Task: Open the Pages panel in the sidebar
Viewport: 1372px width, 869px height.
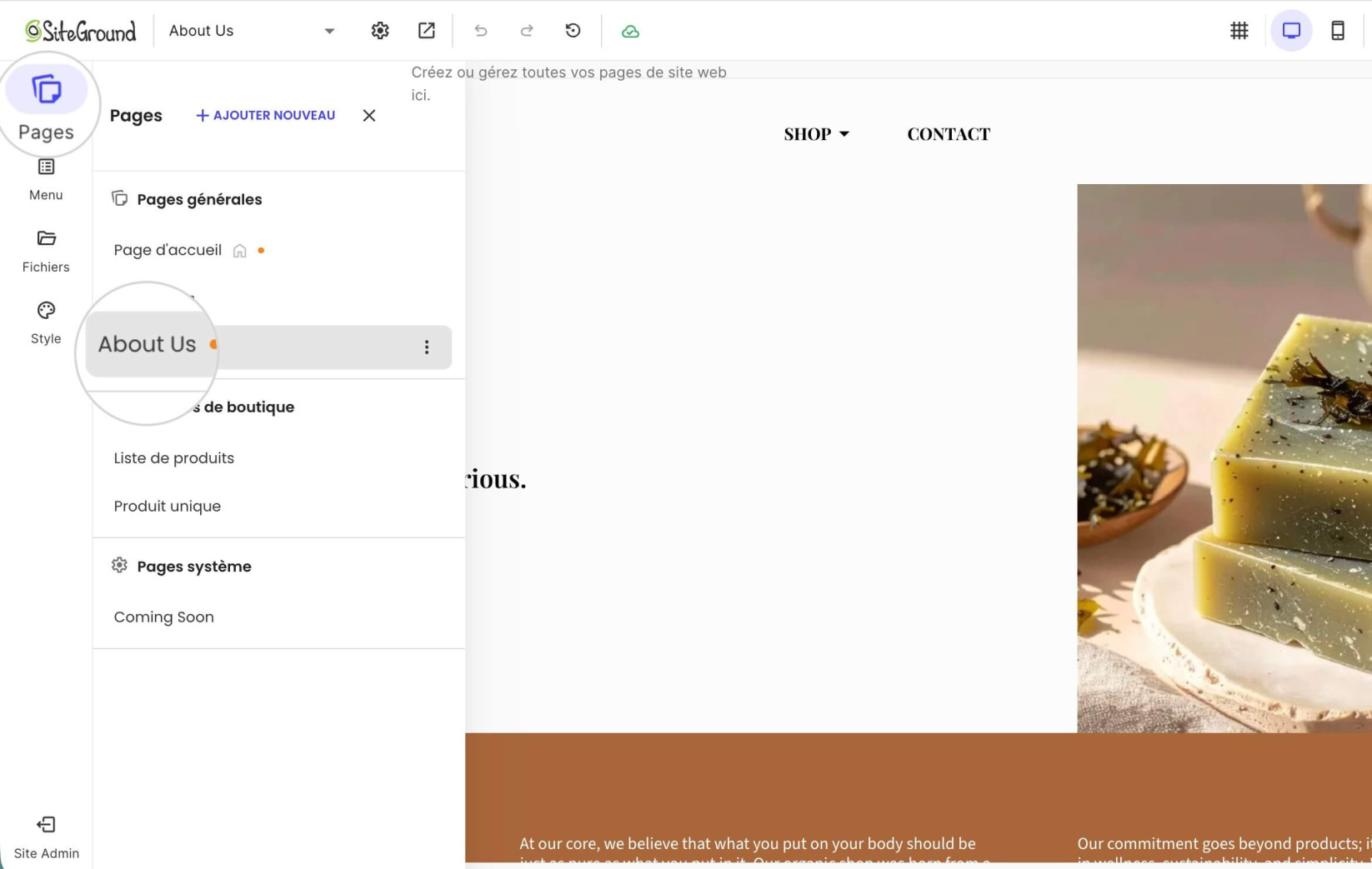Action: [46, 105]
